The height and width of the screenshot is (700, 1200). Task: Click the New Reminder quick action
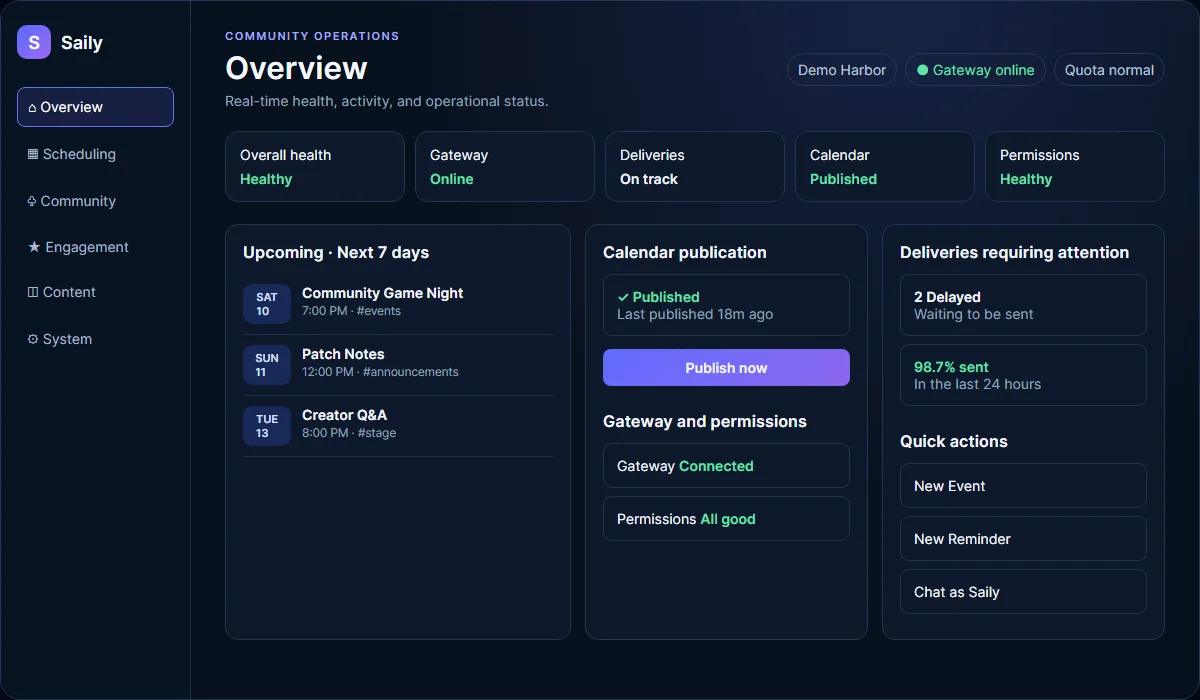[x=1023, y=539]
